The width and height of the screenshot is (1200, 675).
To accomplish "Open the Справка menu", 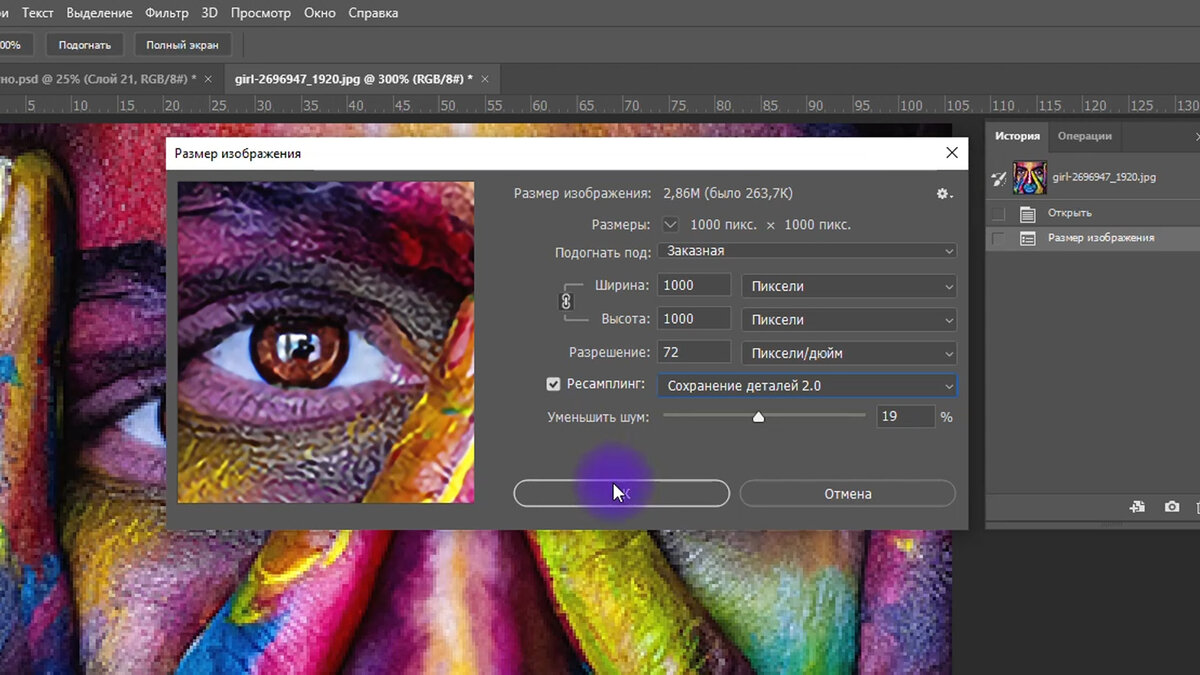I will pyautogui.click(x=373, y=13).
